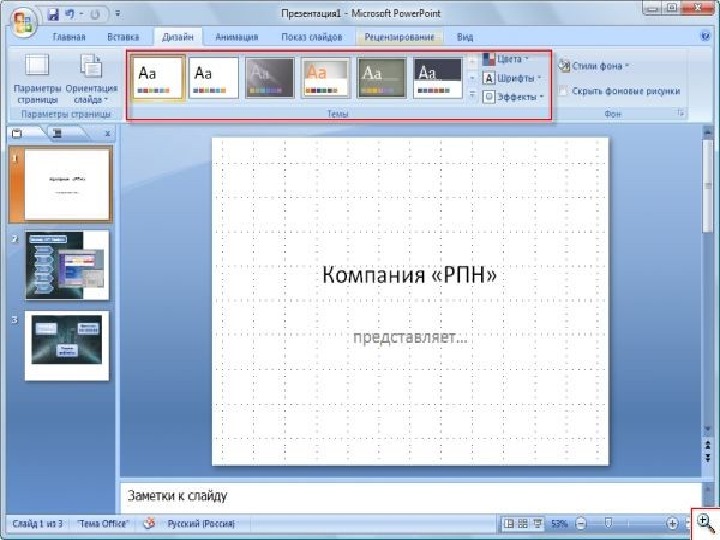Select the Дизайн ribbon tab
Image resolution: width=720 pixels, height=540 pixels.
pos(177,37)
